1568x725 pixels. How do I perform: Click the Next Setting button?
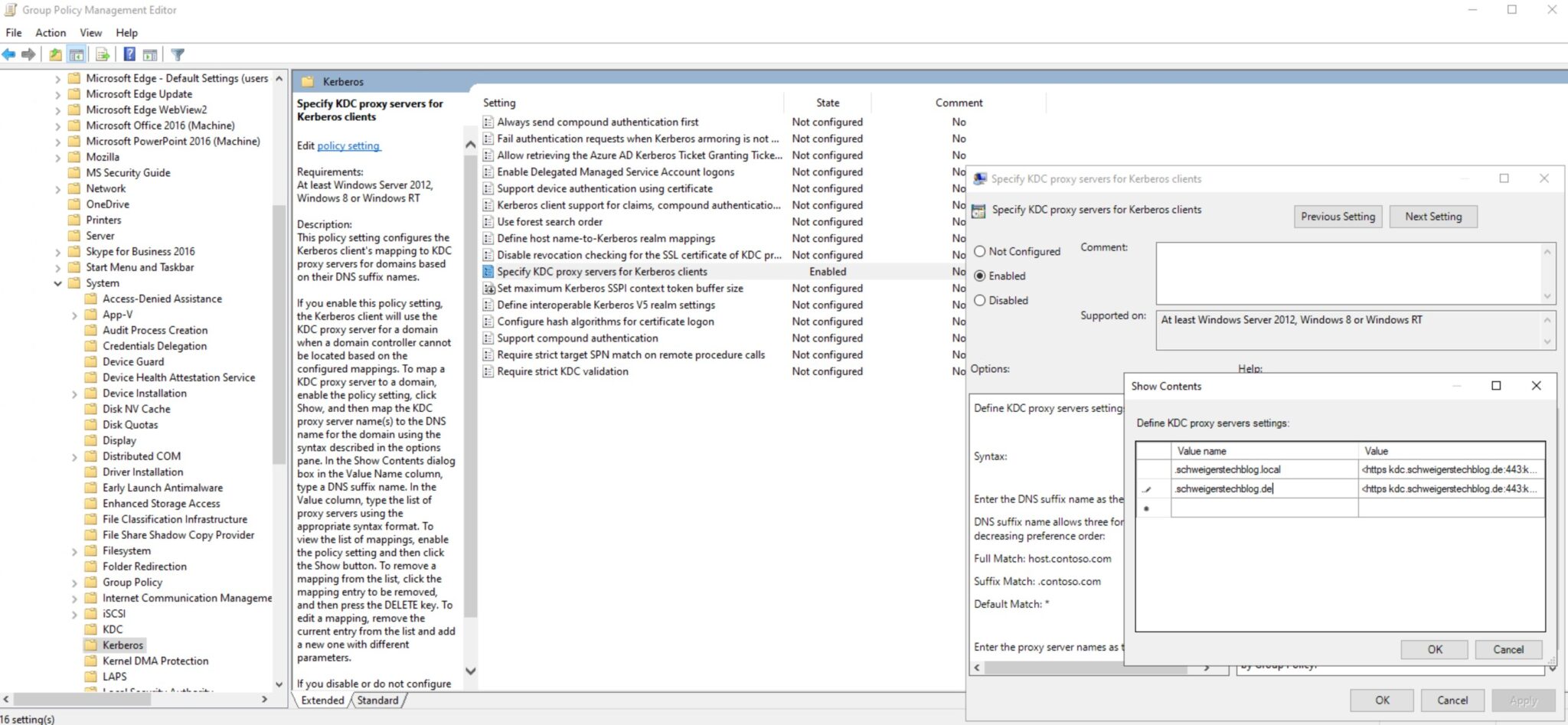(x=1432, y=216)
